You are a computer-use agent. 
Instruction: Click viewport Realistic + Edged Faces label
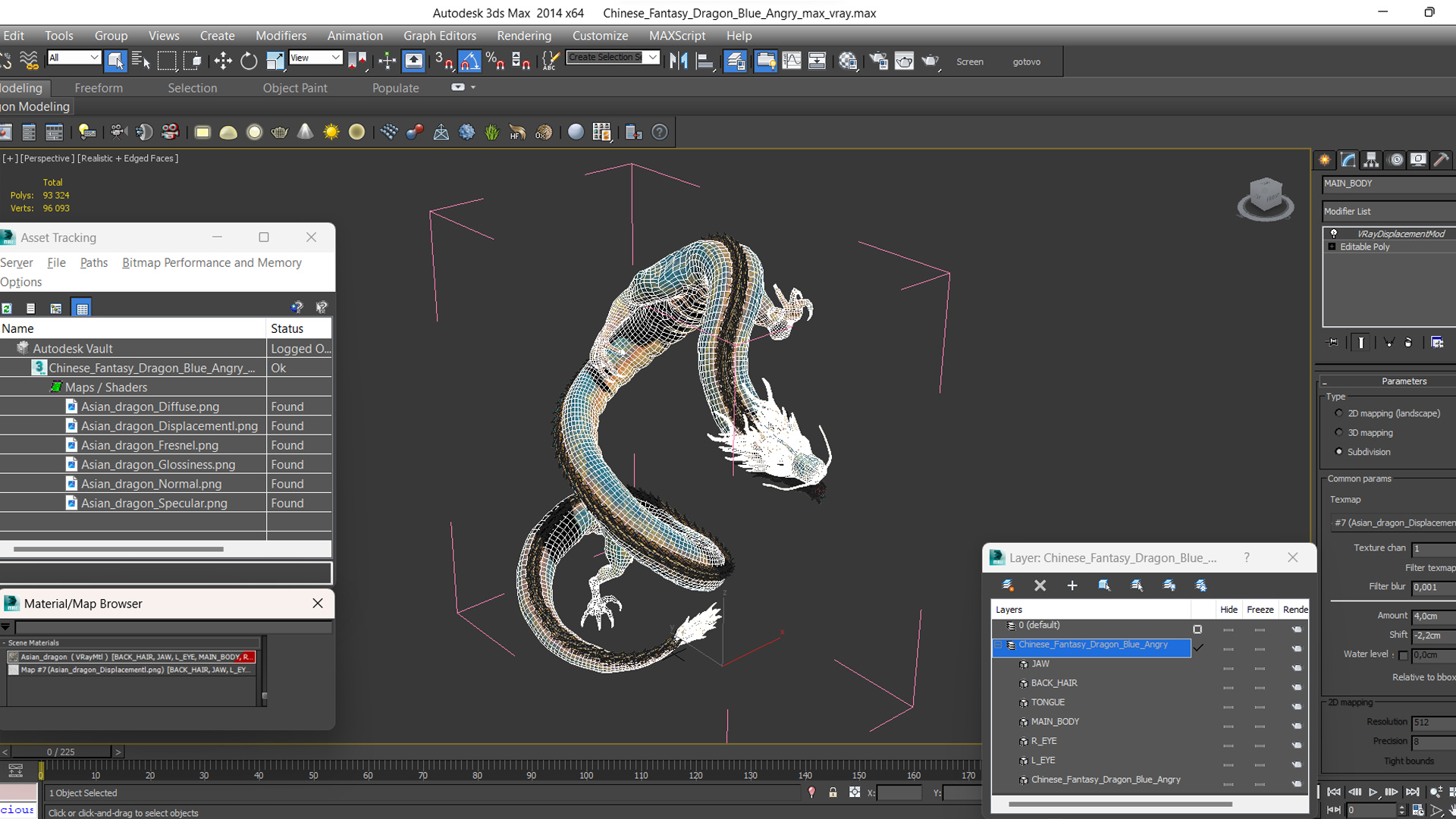tap(127, 158)
